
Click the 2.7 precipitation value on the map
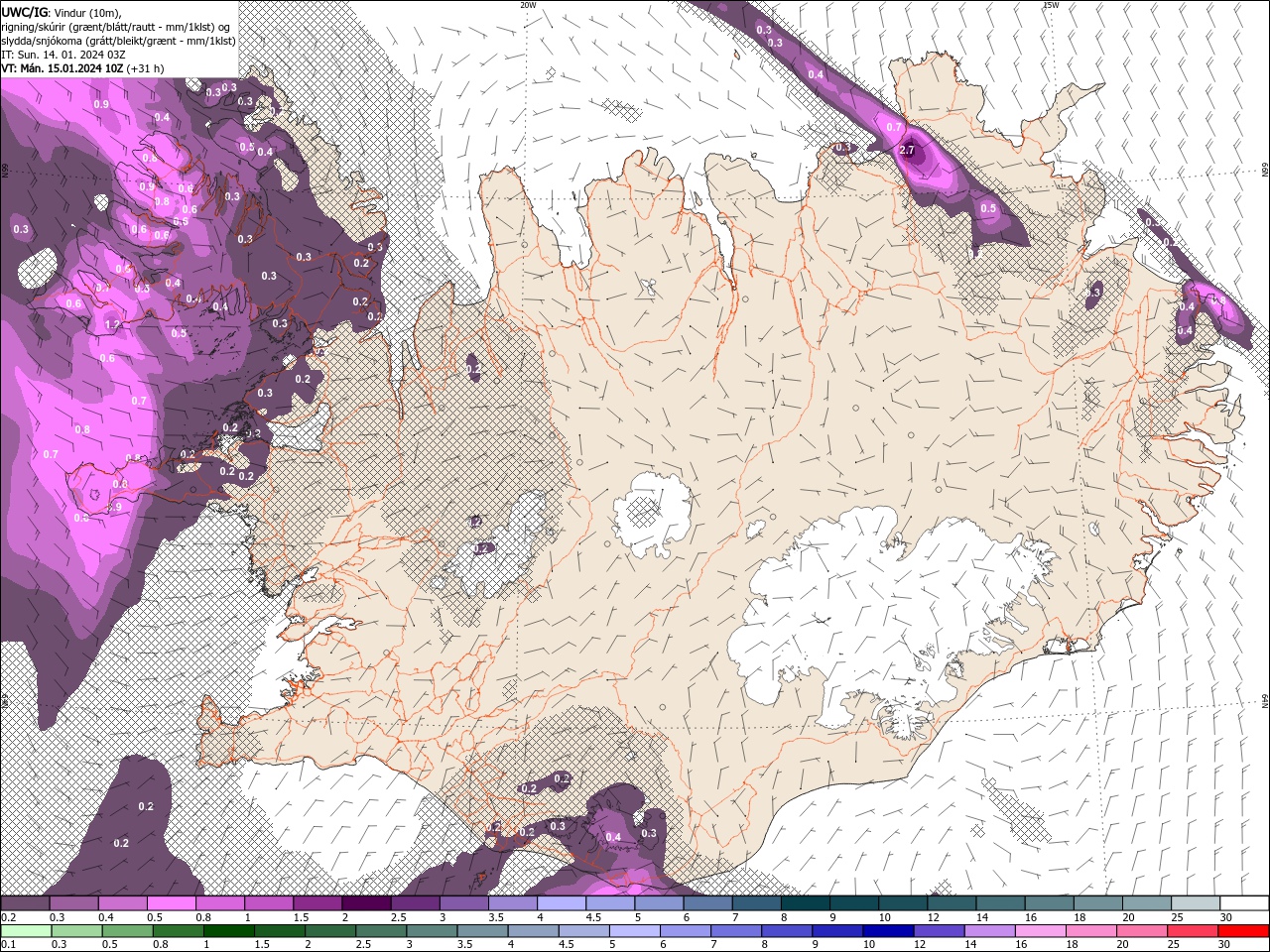coord(907,150)
